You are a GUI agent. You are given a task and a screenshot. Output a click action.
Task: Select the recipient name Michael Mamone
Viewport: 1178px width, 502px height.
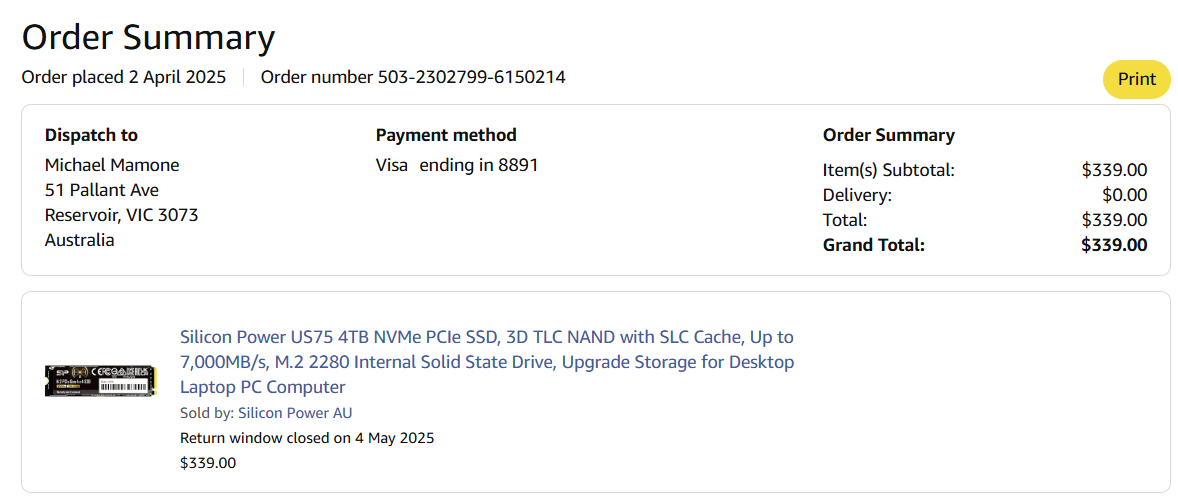(x=112, y=165)
